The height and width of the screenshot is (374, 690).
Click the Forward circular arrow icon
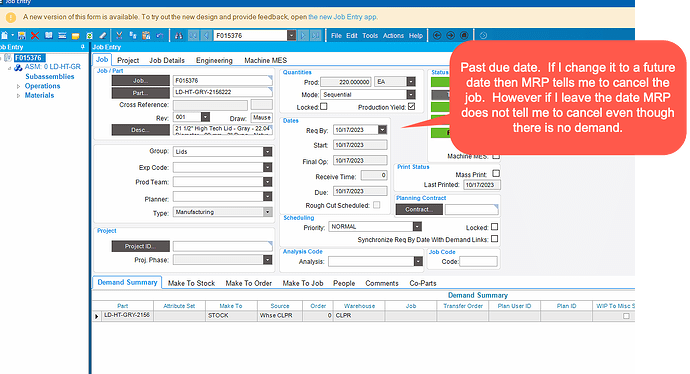click(x=450, y=36)
